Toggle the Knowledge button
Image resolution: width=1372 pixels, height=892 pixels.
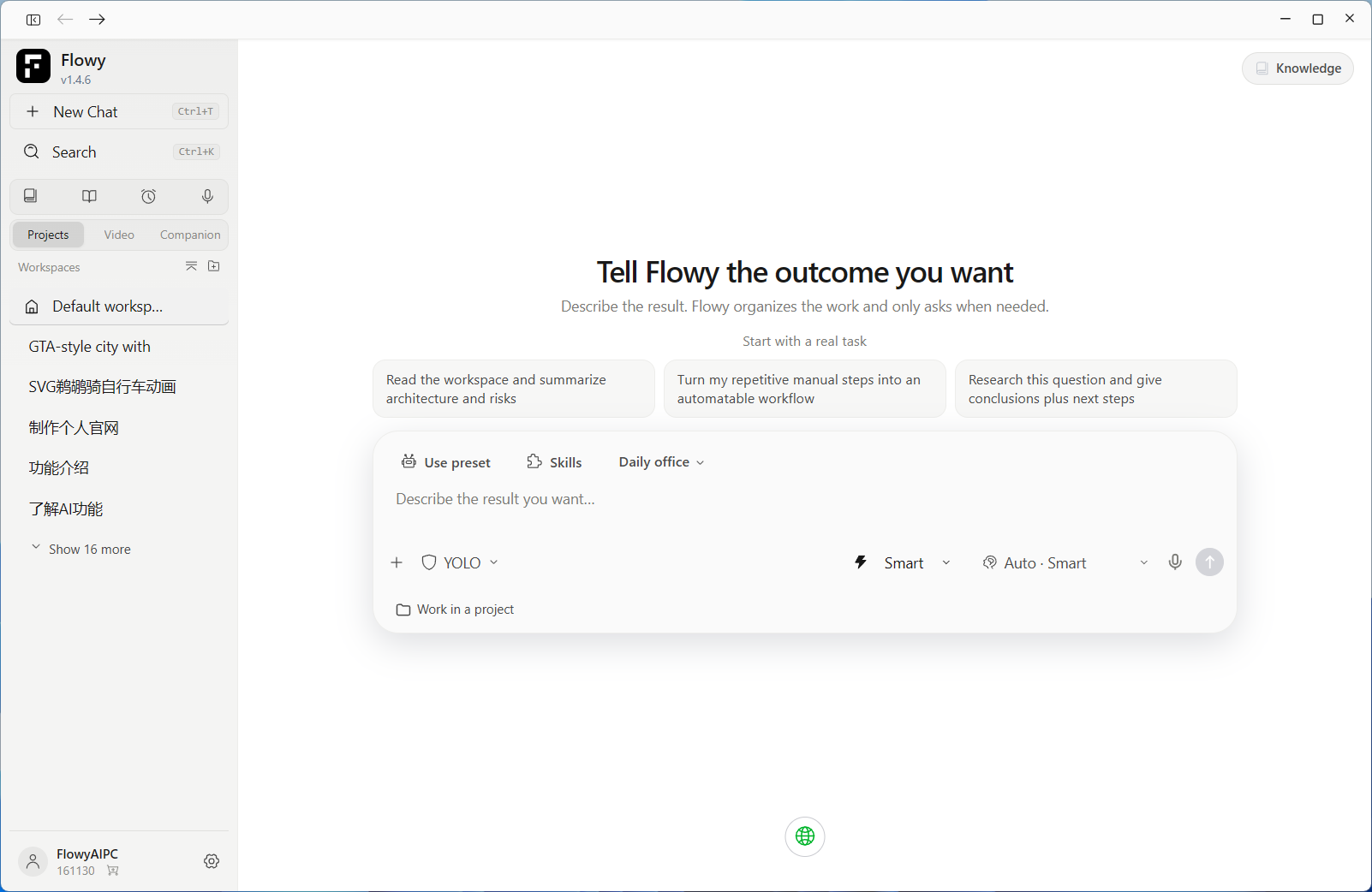[x=1297, y=68]
